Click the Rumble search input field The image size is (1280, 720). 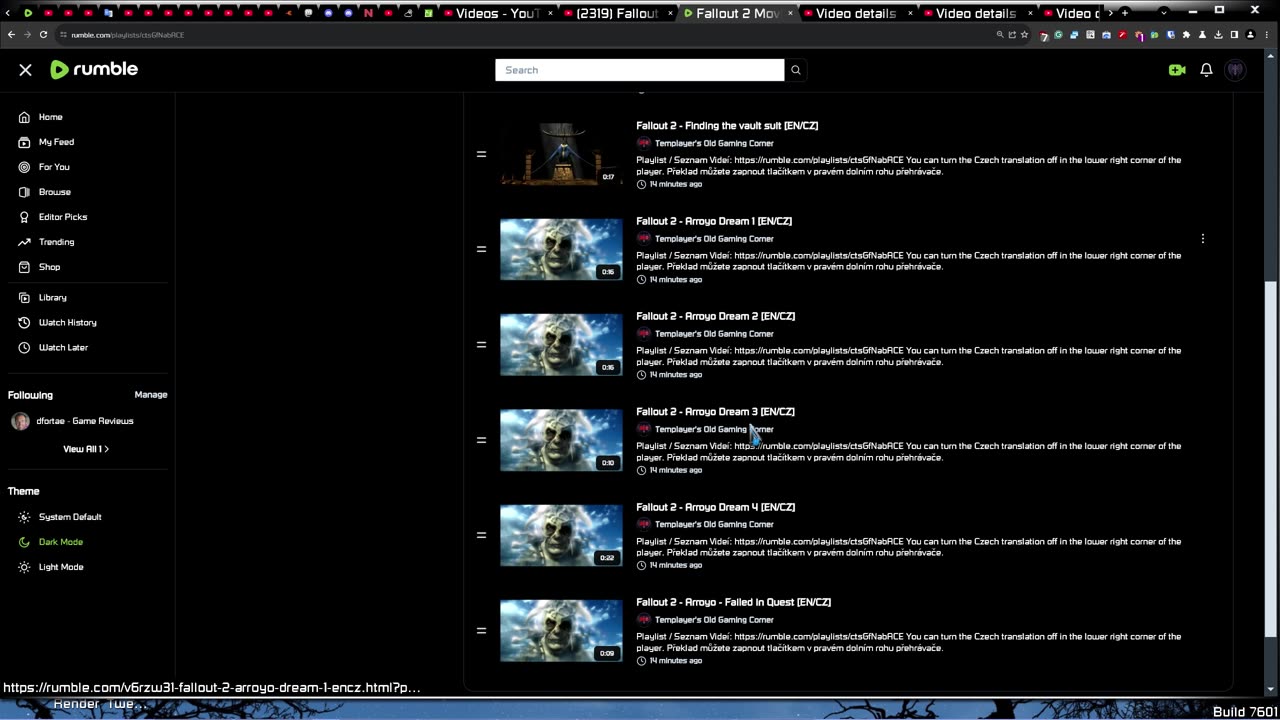tap(640, 70)
